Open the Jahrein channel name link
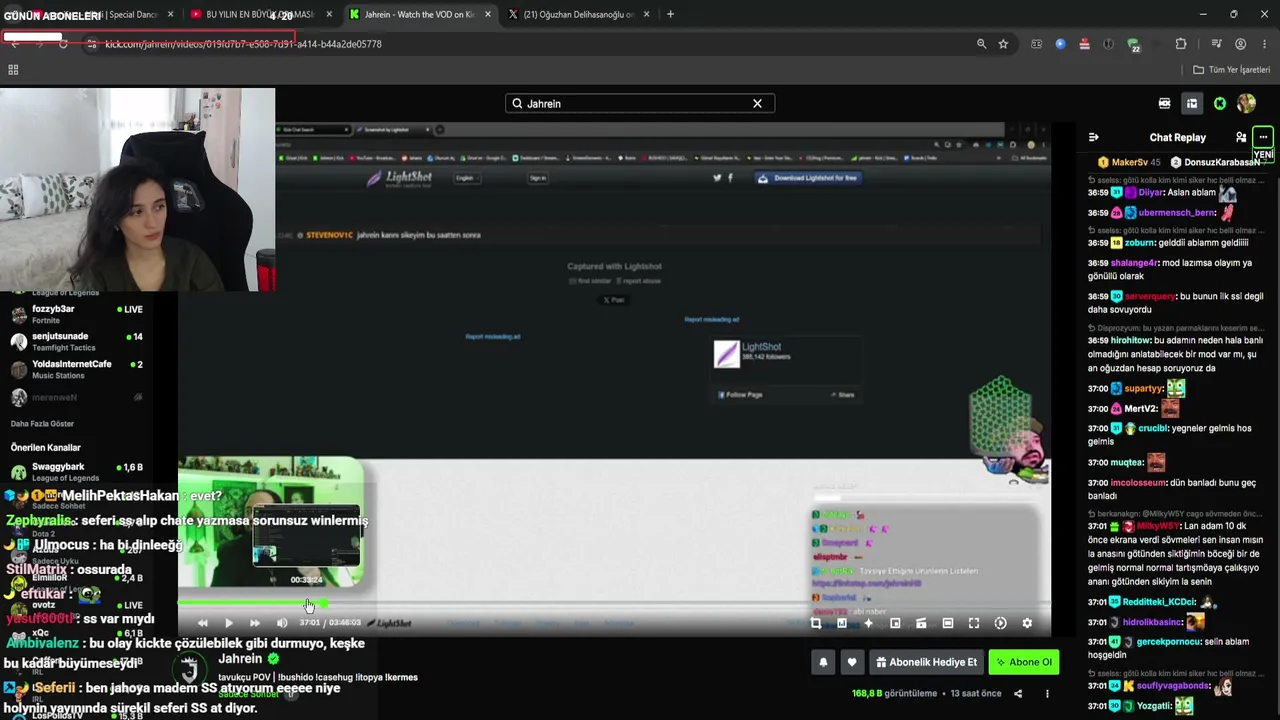 click(x=240, y=659)
